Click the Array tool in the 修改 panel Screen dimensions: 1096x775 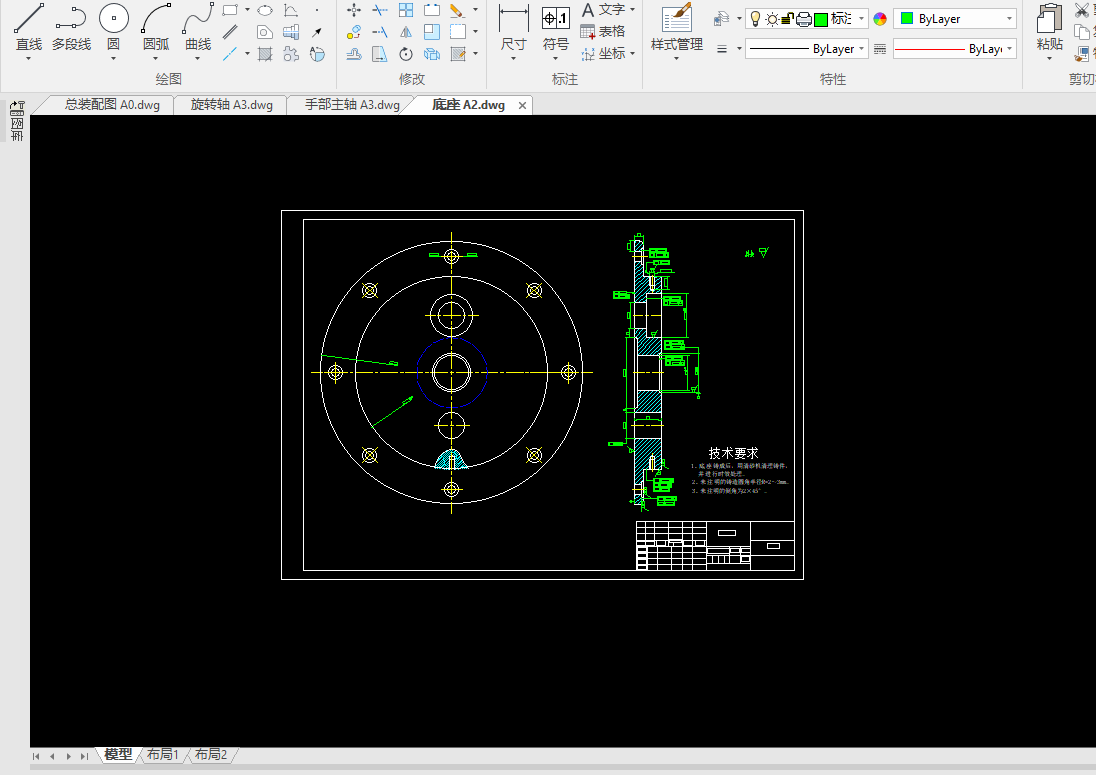[406, 10]
